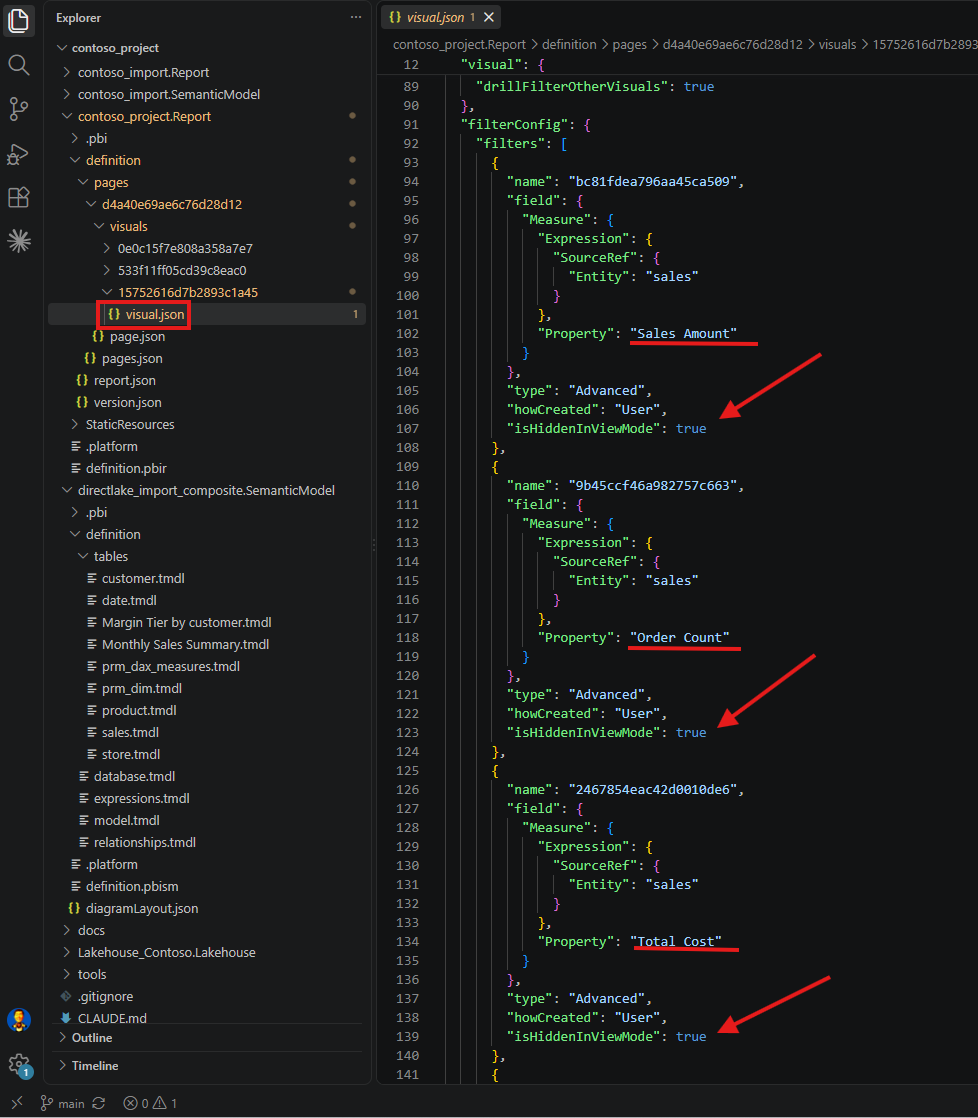Open the sales.tmdl file
The height and width of the screenshot is (1118, 978).
[x=130, y=732]
